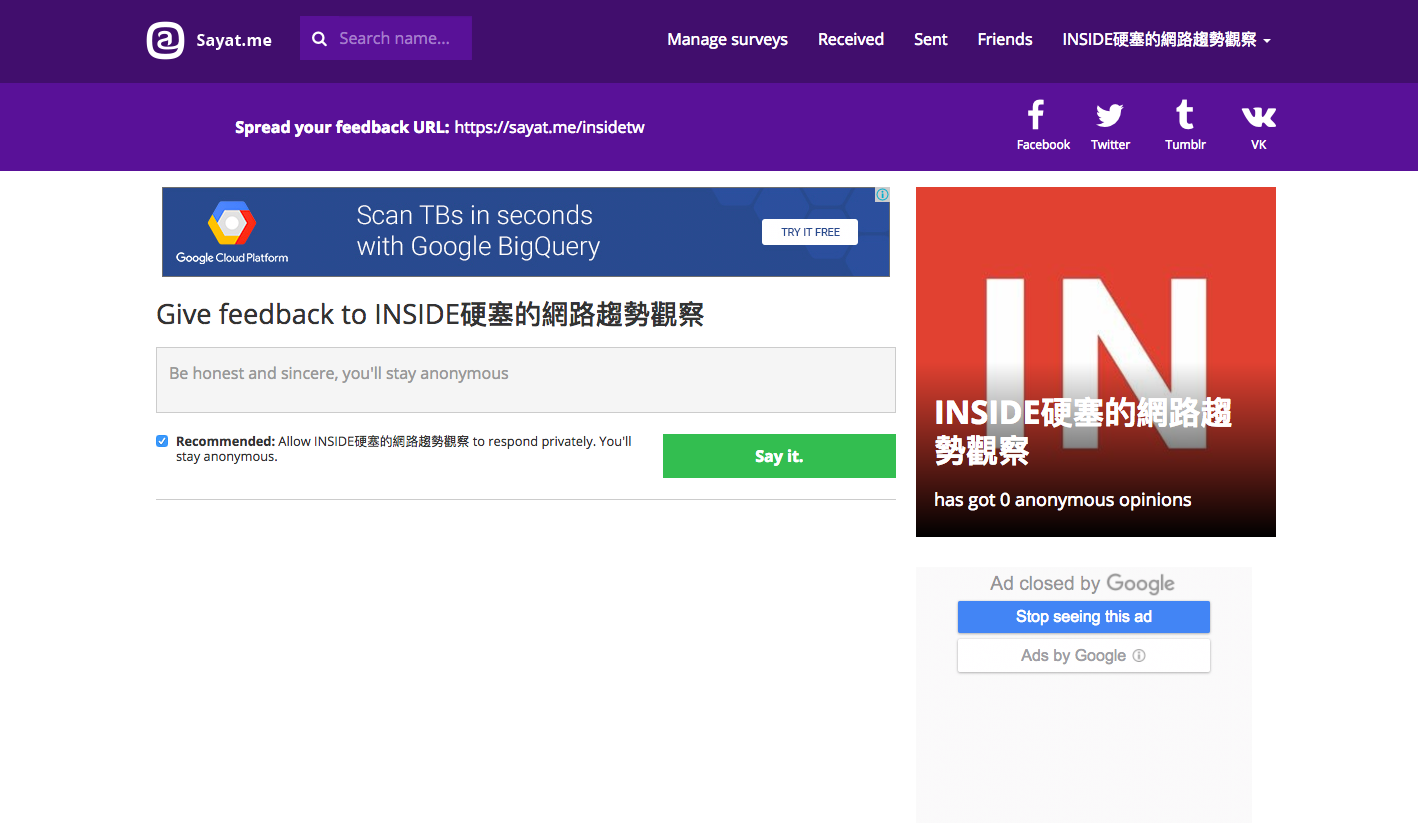Click the Google Cloud Platform logo
Viewport: 1418px width, 823px height.
tap(232, 232)
